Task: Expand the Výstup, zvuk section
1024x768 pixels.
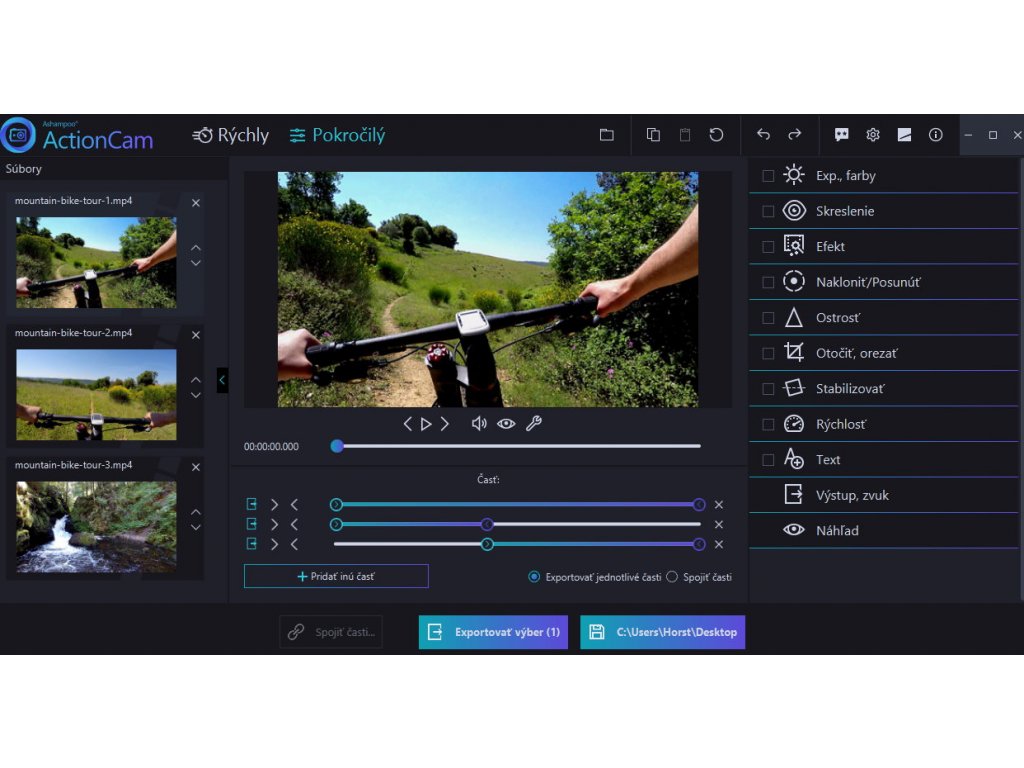Action: [x=852, y=495]
